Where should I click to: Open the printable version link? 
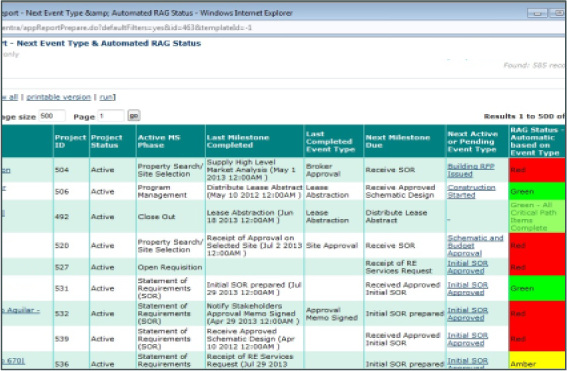(x=58, y=97)
